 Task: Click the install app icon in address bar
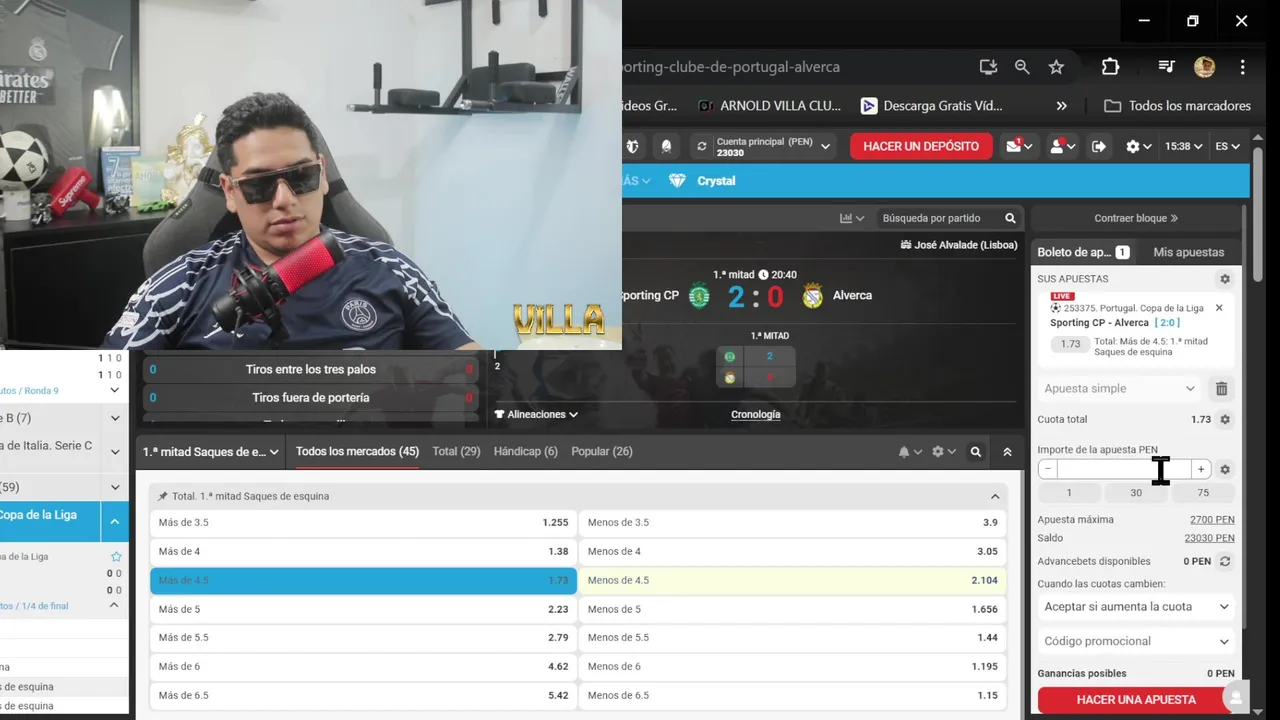(988, 67)
